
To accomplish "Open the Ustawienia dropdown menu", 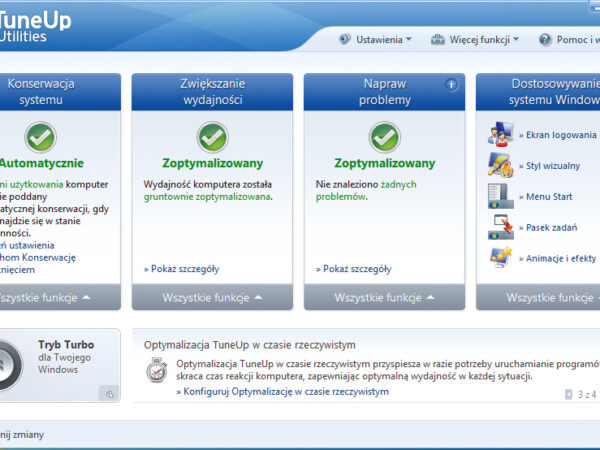I will click(x=375, y=40).
